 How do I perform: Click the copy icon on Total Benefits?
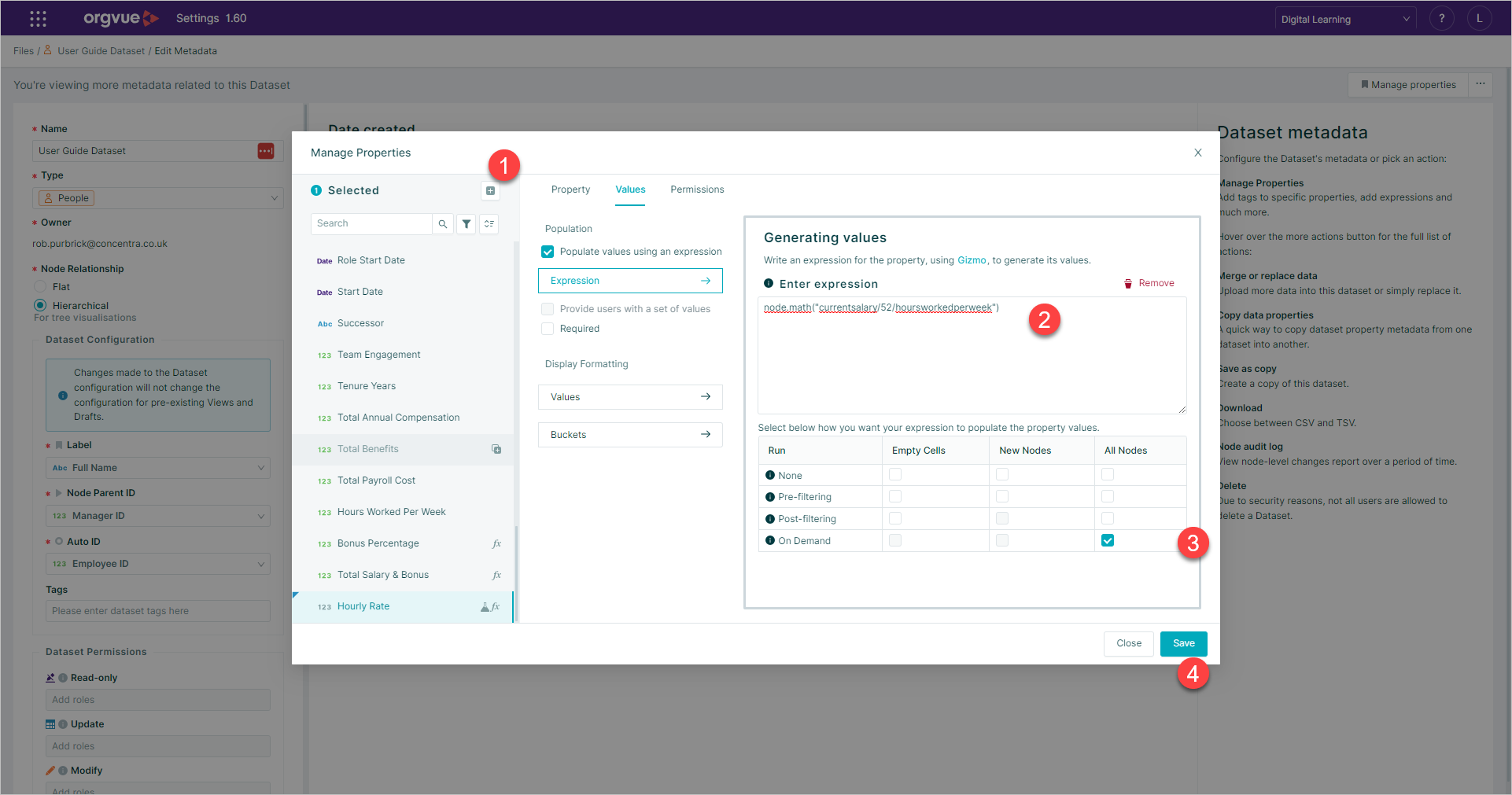[x=496, y=449]
